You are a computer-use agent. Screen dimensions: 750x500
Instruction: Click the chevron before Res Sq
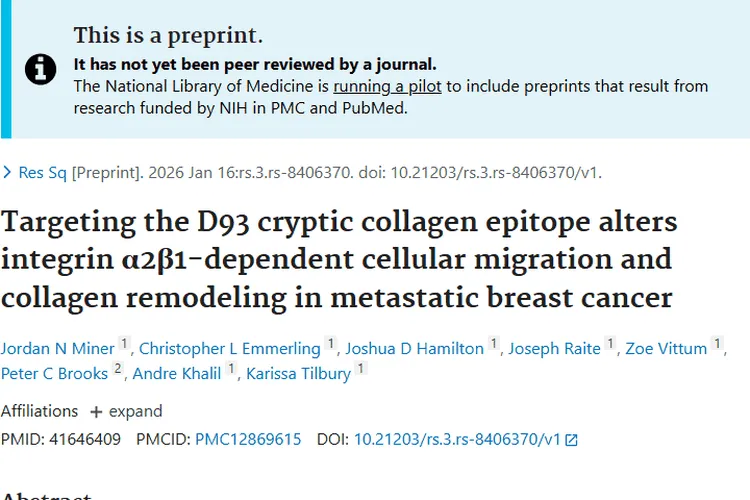pyautogui.click(x=7, y=173)
